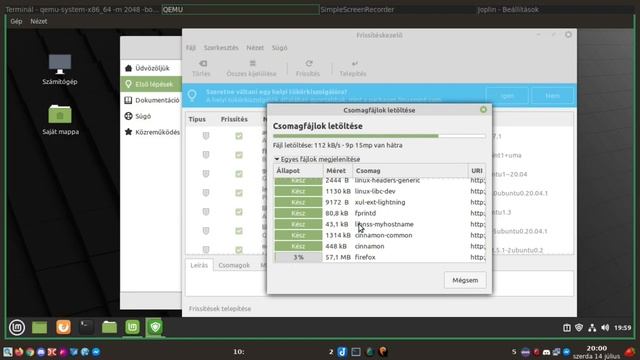Sort updates by Típus column

(x=197, y=119)
